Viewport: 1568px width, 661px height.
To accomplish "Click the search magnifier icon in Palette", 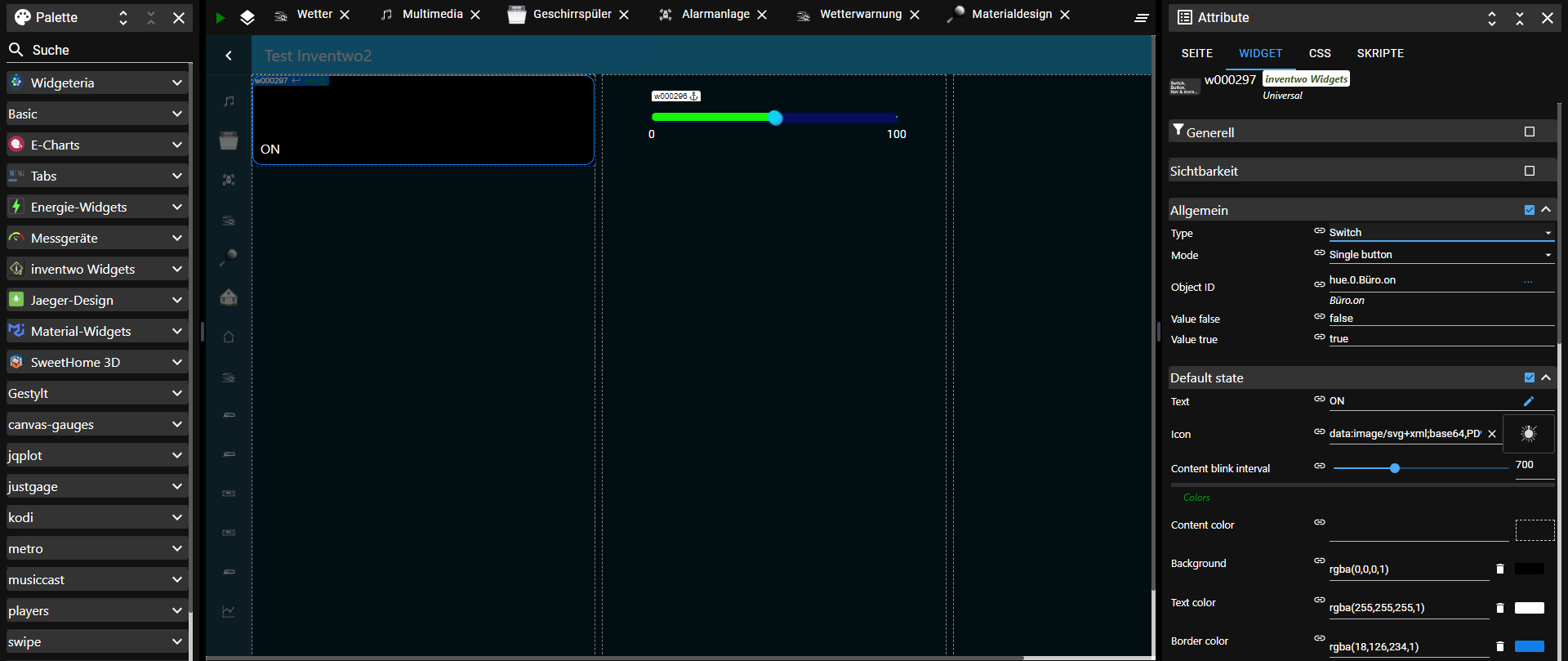I will 16,50.
